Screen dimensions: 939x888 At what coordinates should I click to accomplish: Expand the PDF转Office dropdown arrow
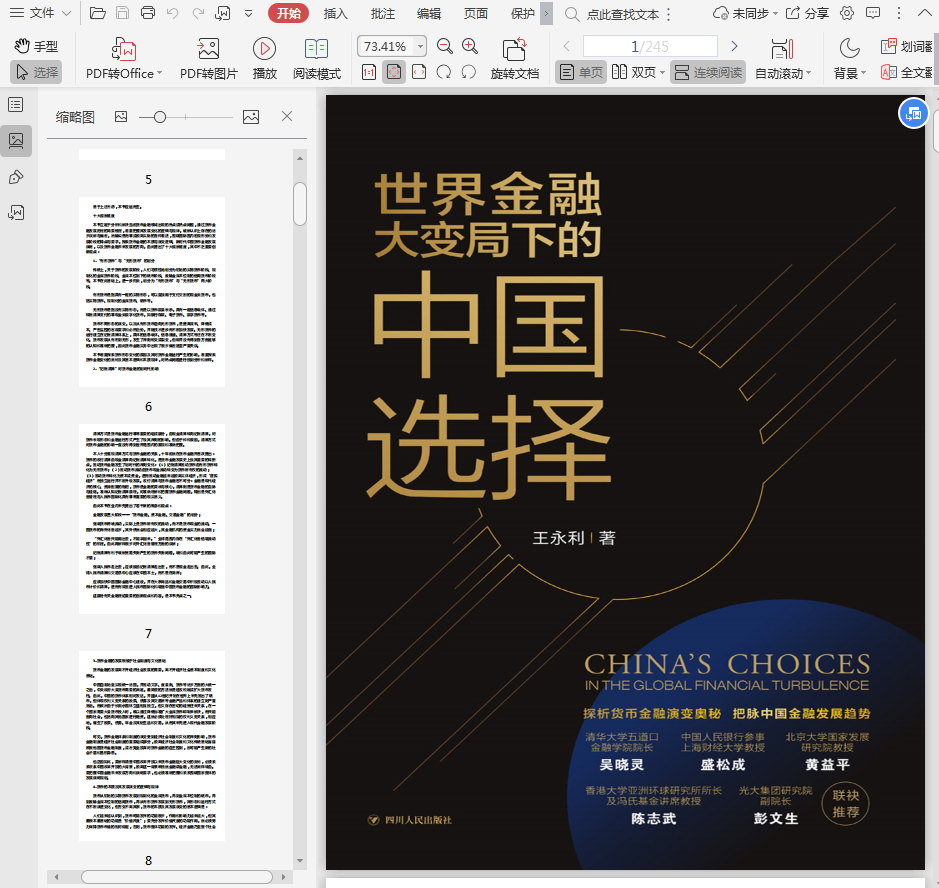coord(159,73)
